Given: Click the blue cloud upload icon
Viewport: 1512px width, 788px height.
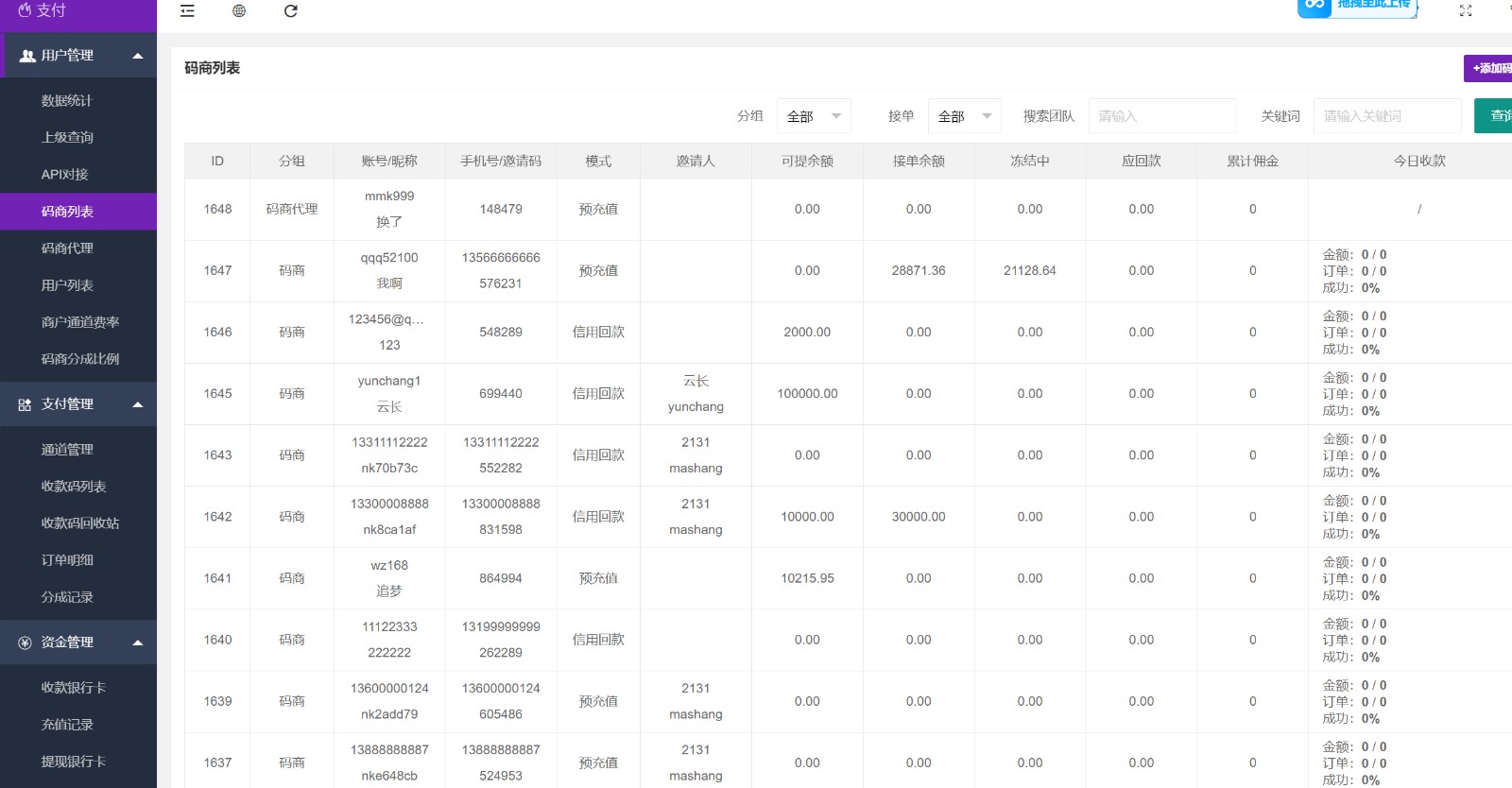Looking at the screenshot, I should tap(1314, 7).
